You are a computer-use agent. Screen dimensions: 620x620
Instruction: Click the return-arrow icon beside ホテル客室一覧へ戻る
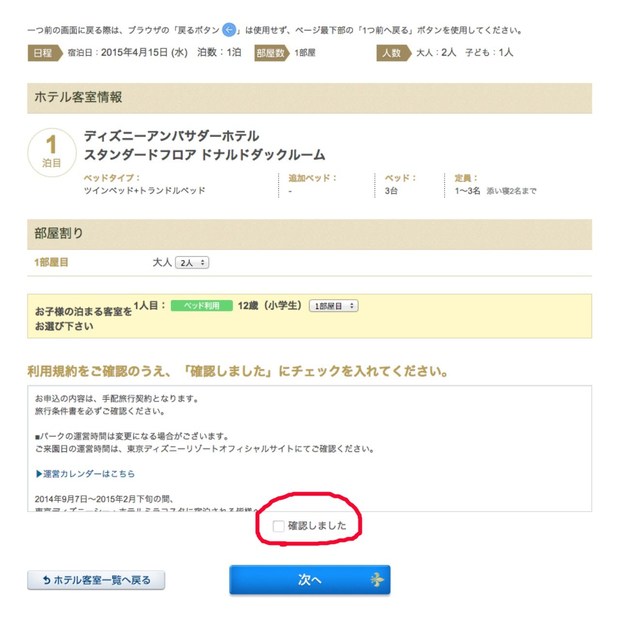pyautogui.click(x=45, y=580)
